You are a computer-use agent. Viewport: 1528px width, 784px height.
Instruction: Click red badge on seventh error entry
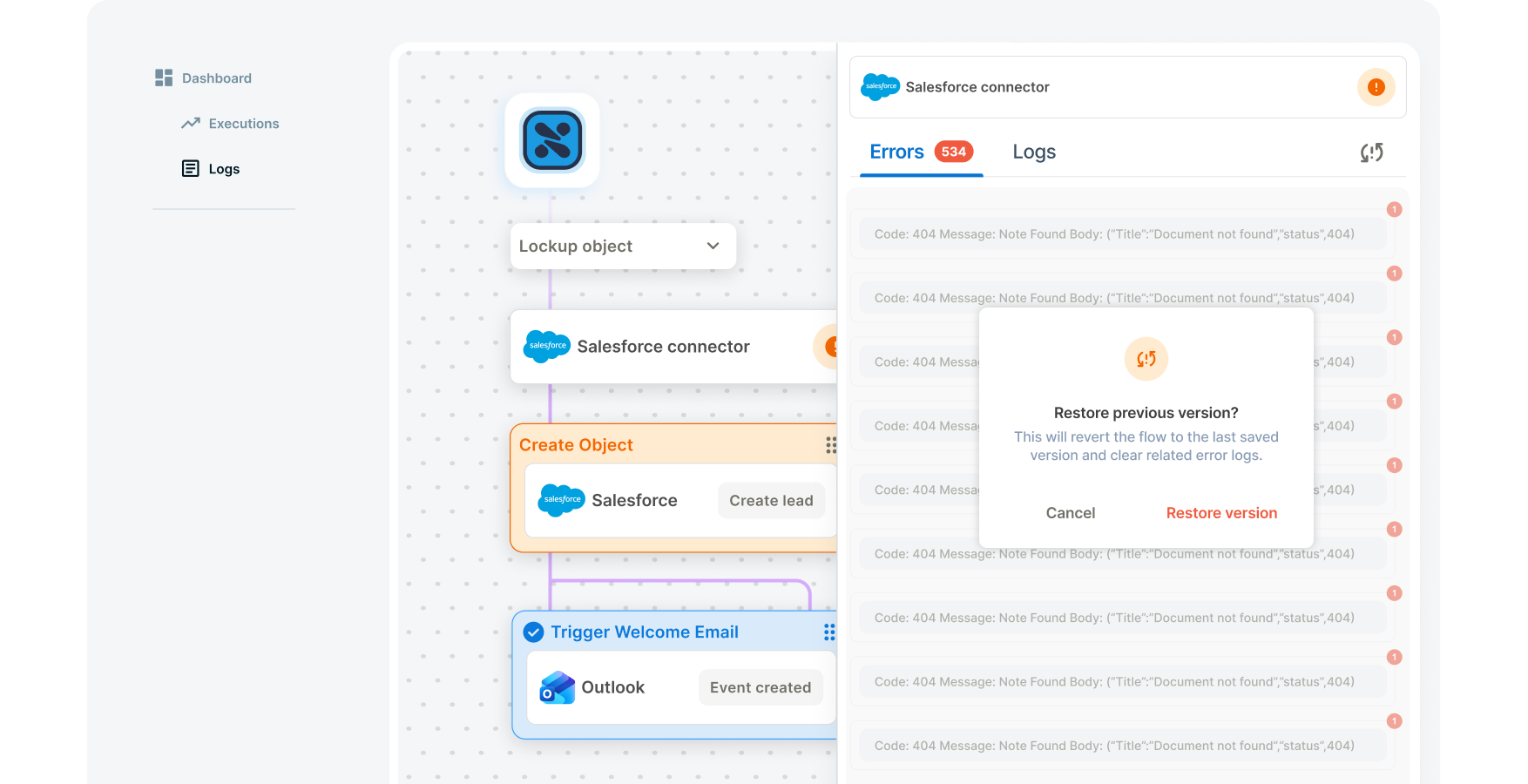tap(1394, 593)
